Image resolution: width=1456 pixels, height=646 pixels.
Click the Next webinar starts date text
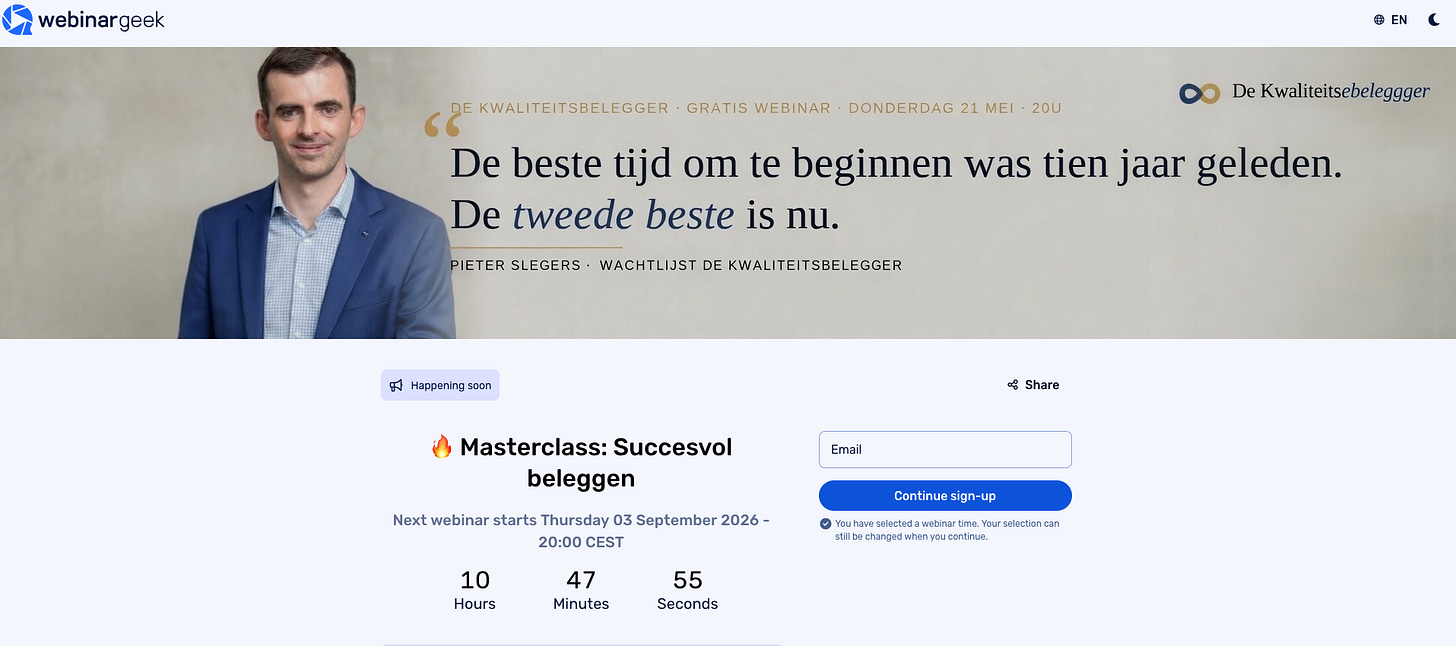coord(581,531)
